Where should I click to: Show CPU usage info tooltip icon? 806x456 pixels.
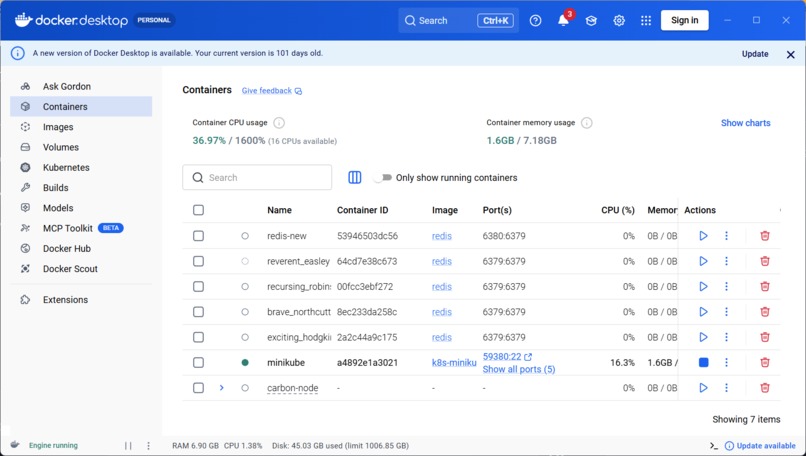(x=279, y=123)
